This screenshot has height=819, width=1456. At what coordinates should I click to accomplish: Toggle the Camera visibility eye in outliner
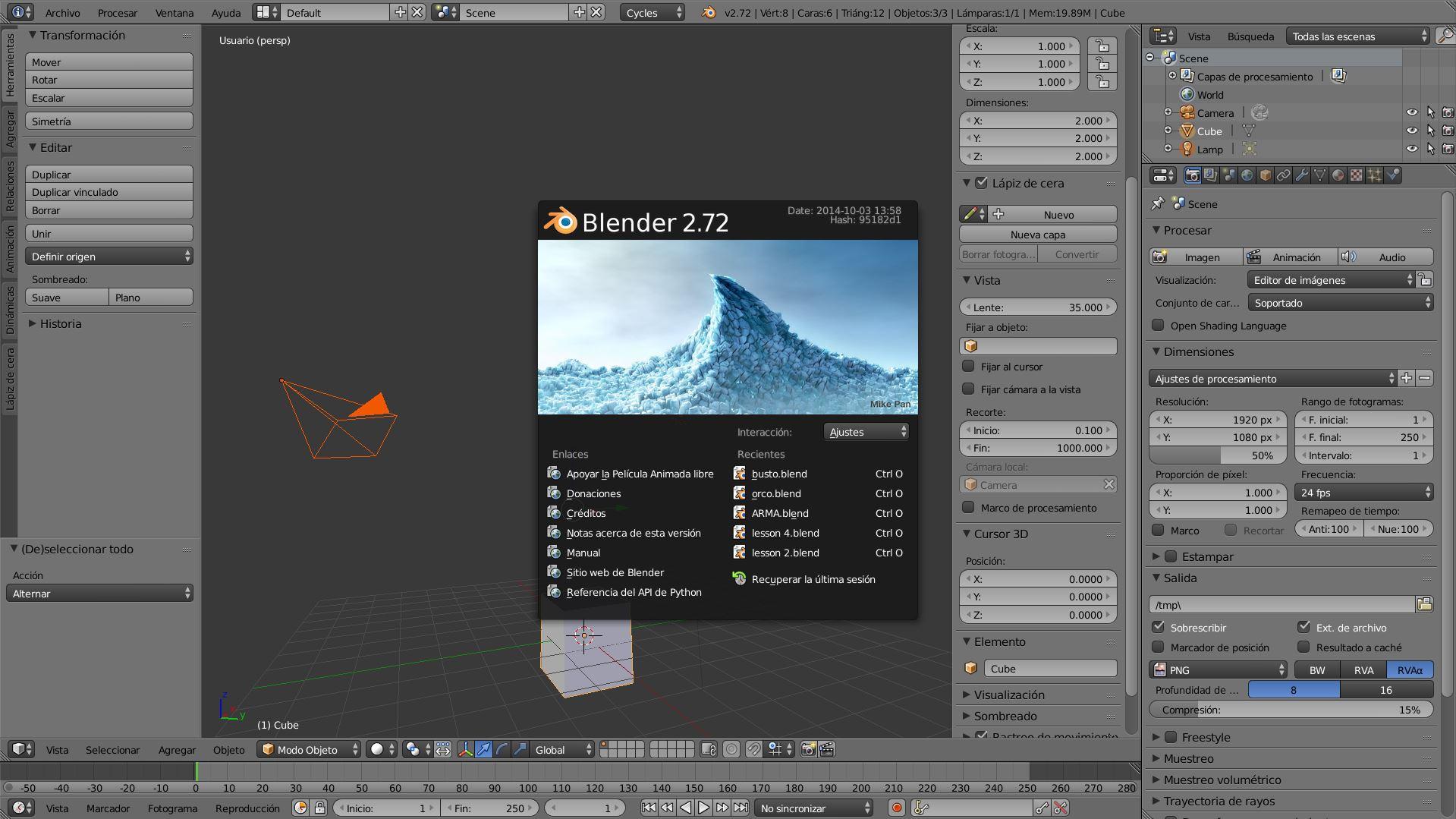click(1411, 112)
